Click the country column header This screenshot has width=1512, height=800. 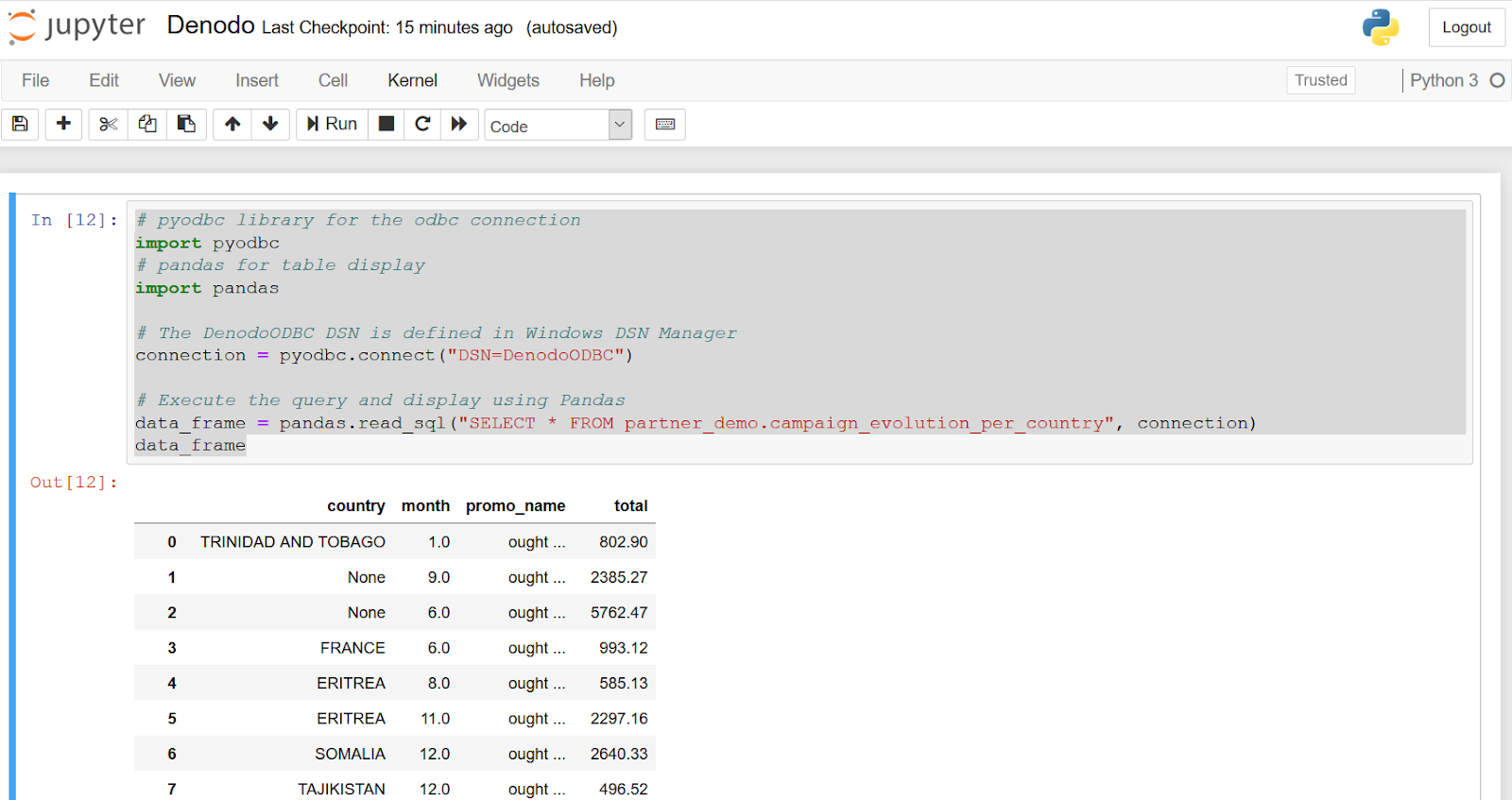(x=356, y=506)
